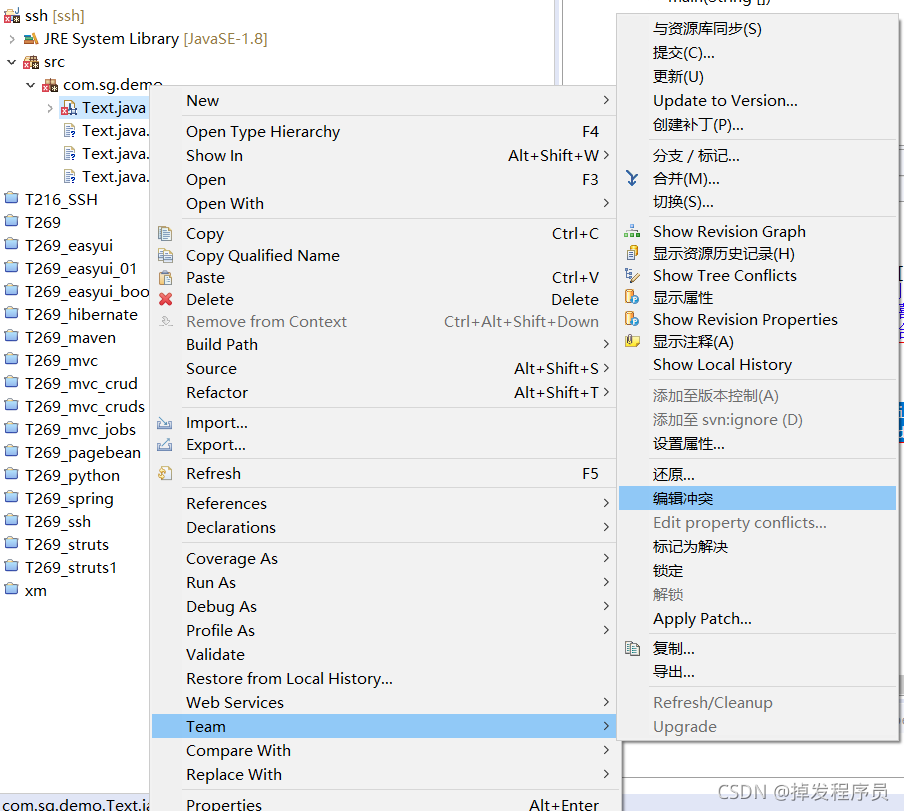Open Replace With submenu
Screen dimensions: 904x811
pos(384,775)
